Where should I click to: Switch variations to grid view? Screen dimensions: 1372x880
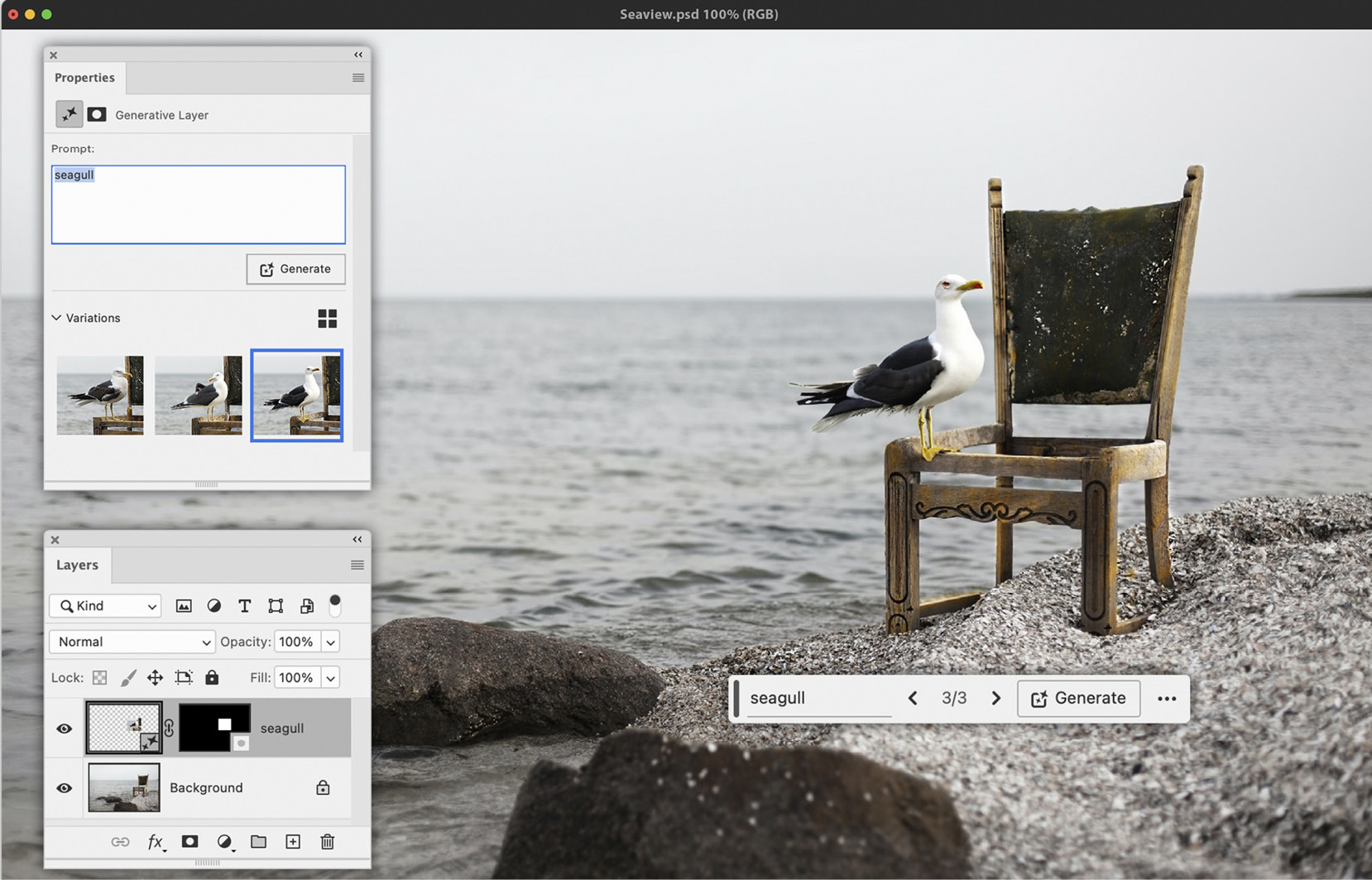point(328,319)
